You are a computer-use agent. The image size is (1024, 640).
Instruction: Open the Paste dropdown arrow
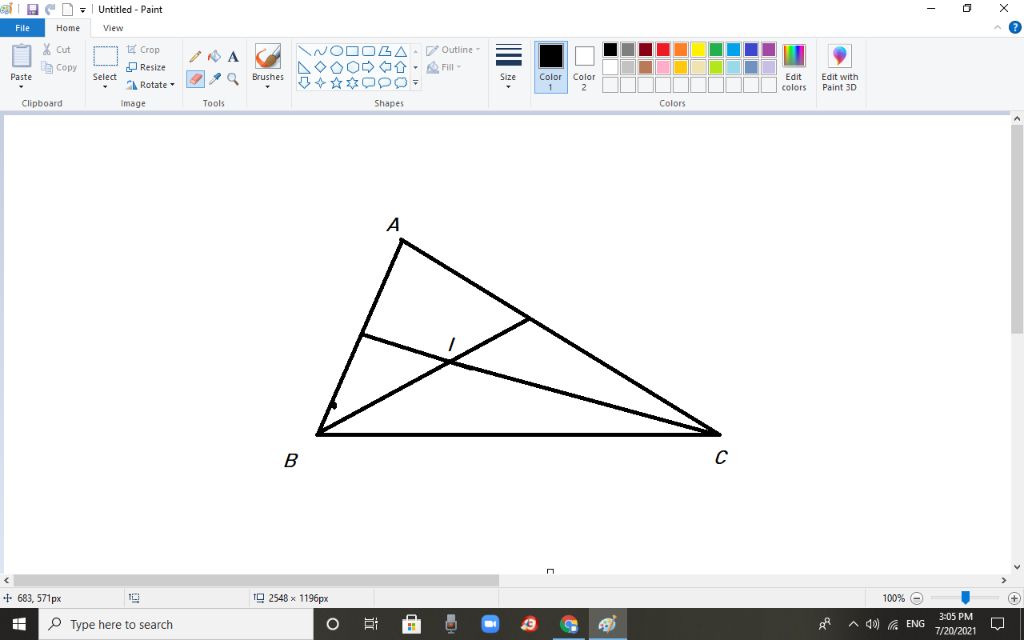coord(21,87)
